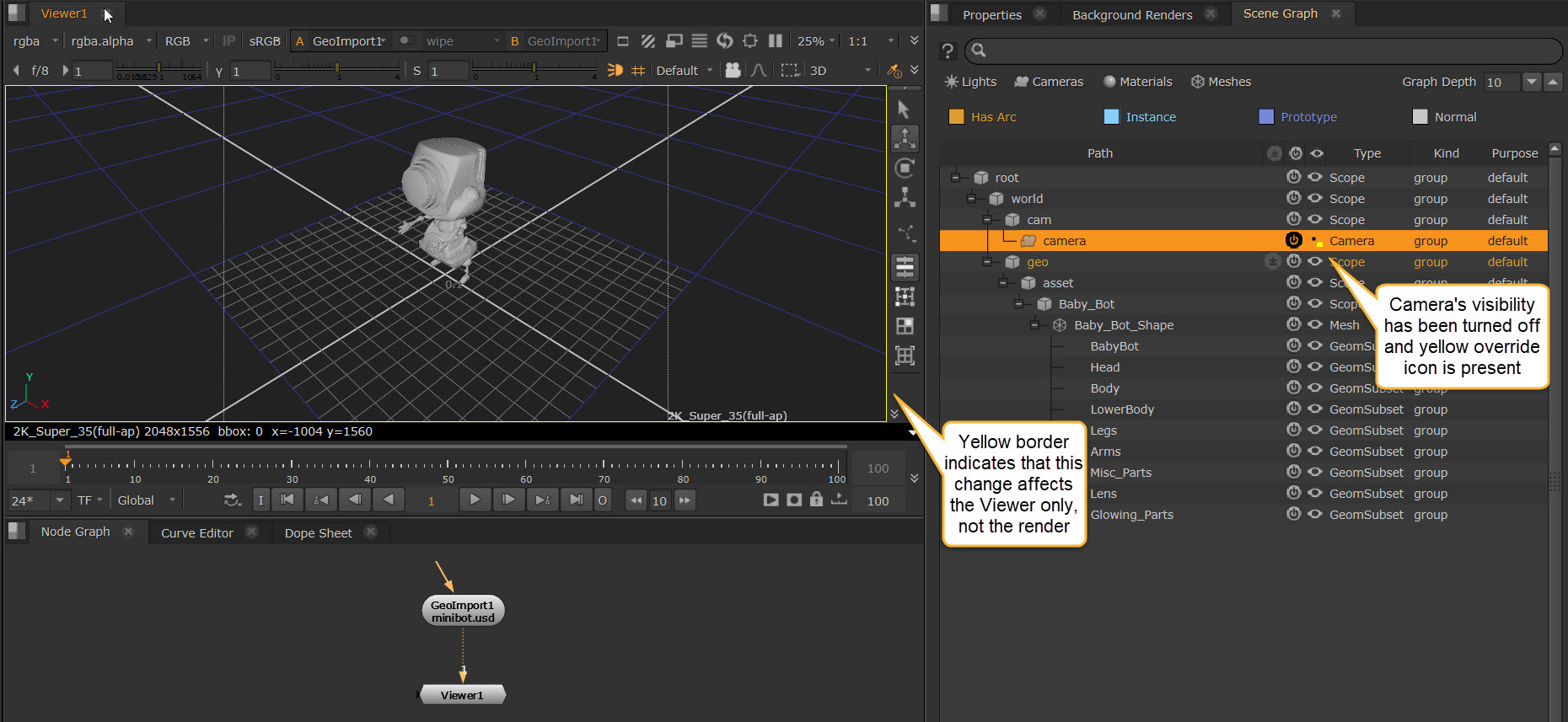Open the Curve Editor tab
Screen dimensions: 1568x722
point(196,533)
